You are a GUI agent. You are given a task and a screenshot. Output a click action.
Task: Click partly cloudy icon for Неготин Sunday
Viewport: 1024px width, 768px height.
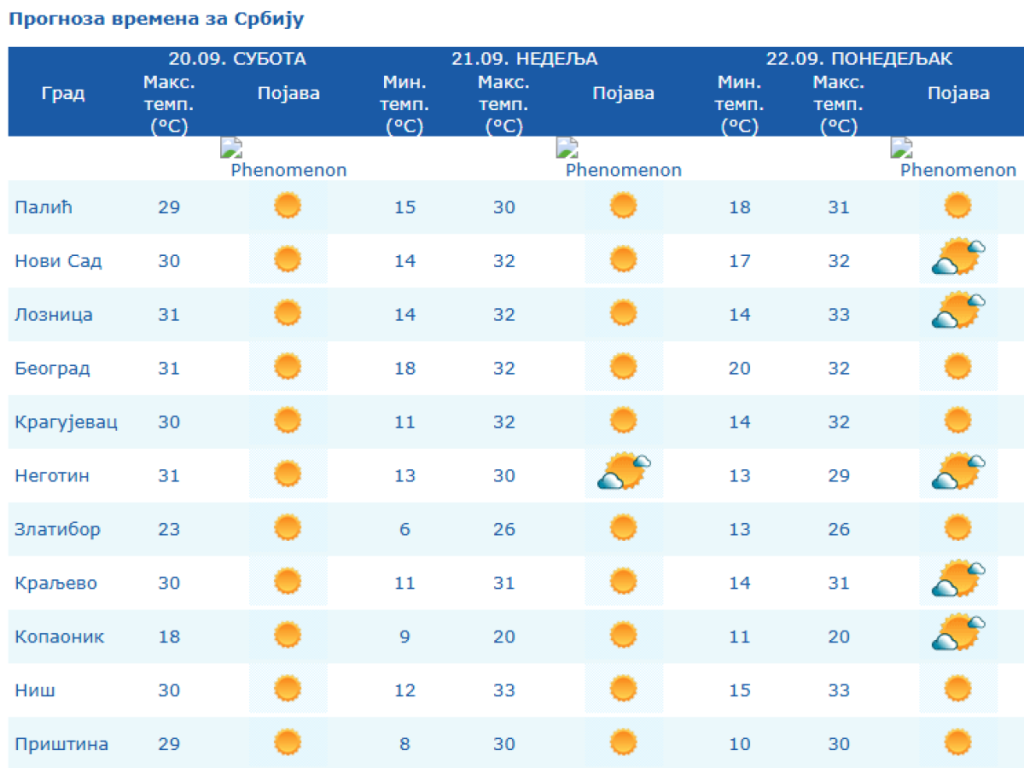click(624, 473)
